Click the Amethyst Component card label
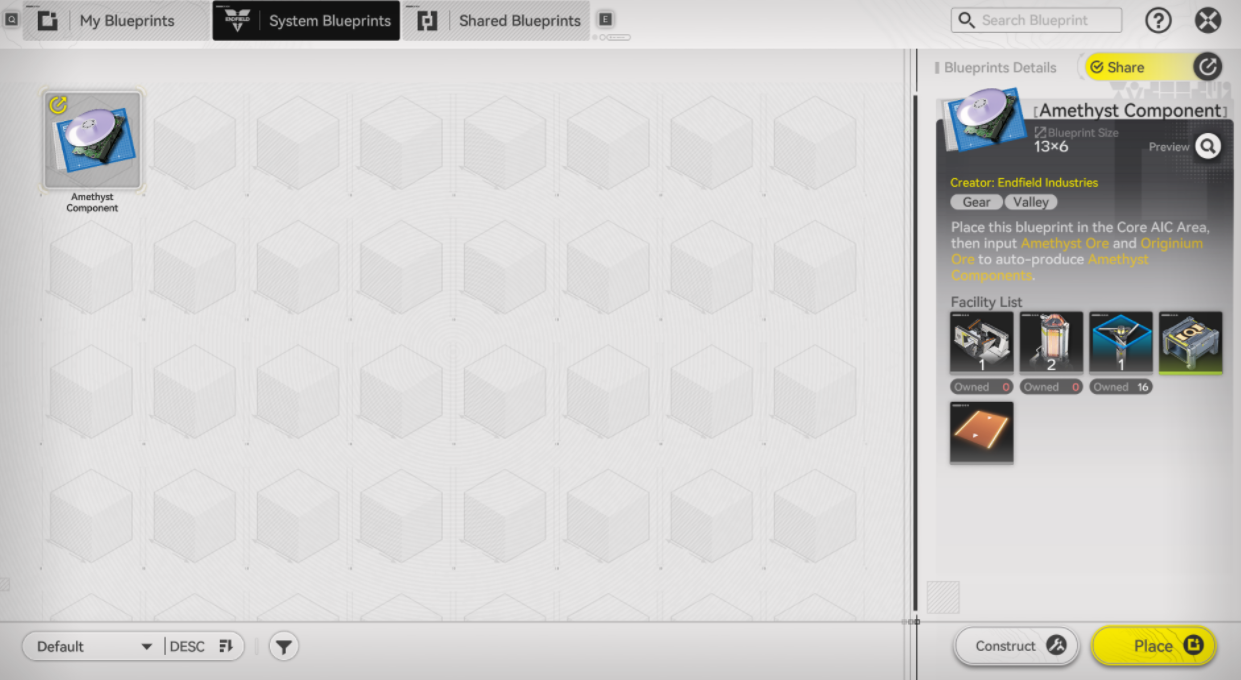Screen dimensions: 1241x680 tap(93, 203)
